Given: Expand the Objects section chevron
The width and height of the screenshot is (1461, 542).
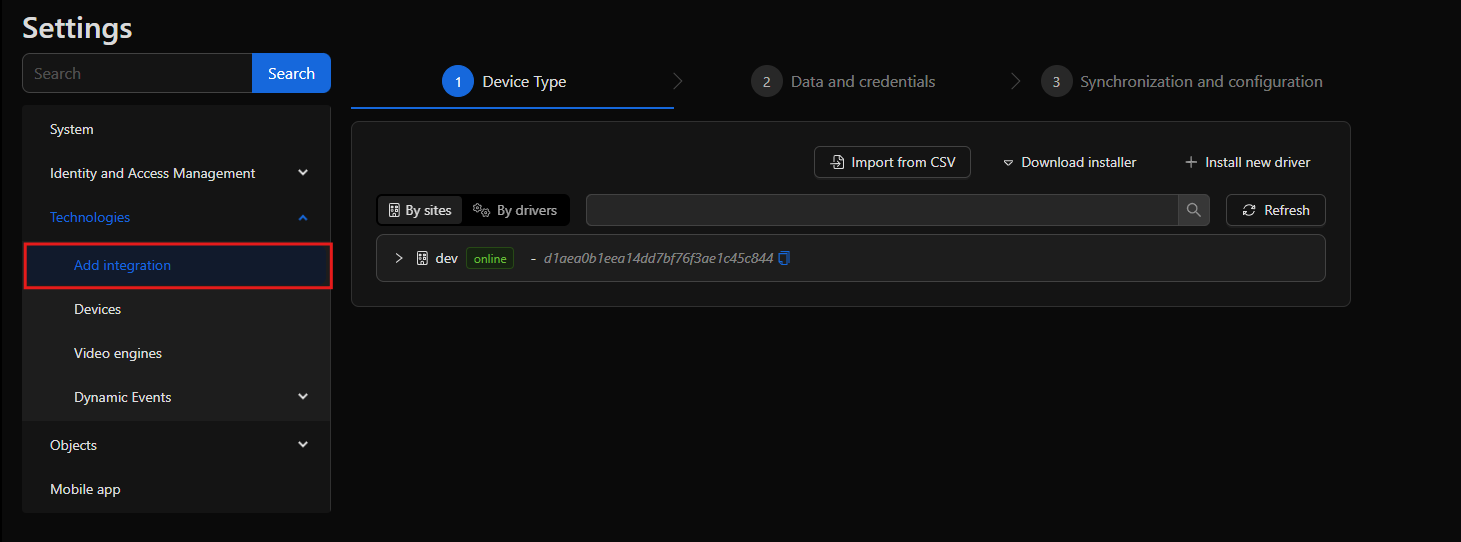Looking at the screenshot, I should tap(303, 445).
